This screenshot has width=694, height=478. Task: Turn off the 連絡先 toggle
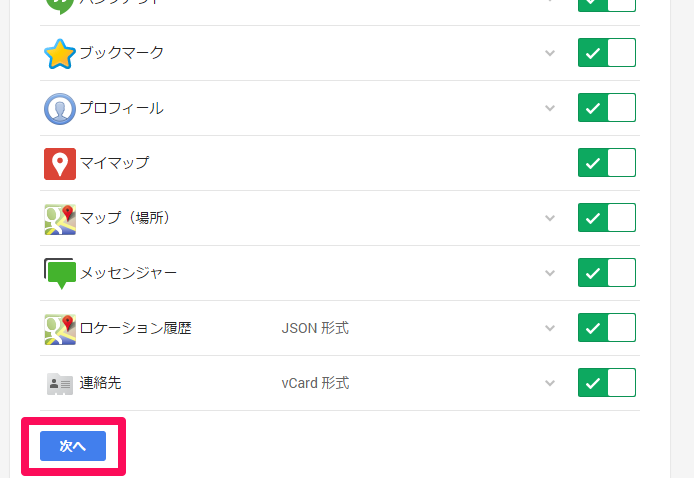click(x=606, y=383)
